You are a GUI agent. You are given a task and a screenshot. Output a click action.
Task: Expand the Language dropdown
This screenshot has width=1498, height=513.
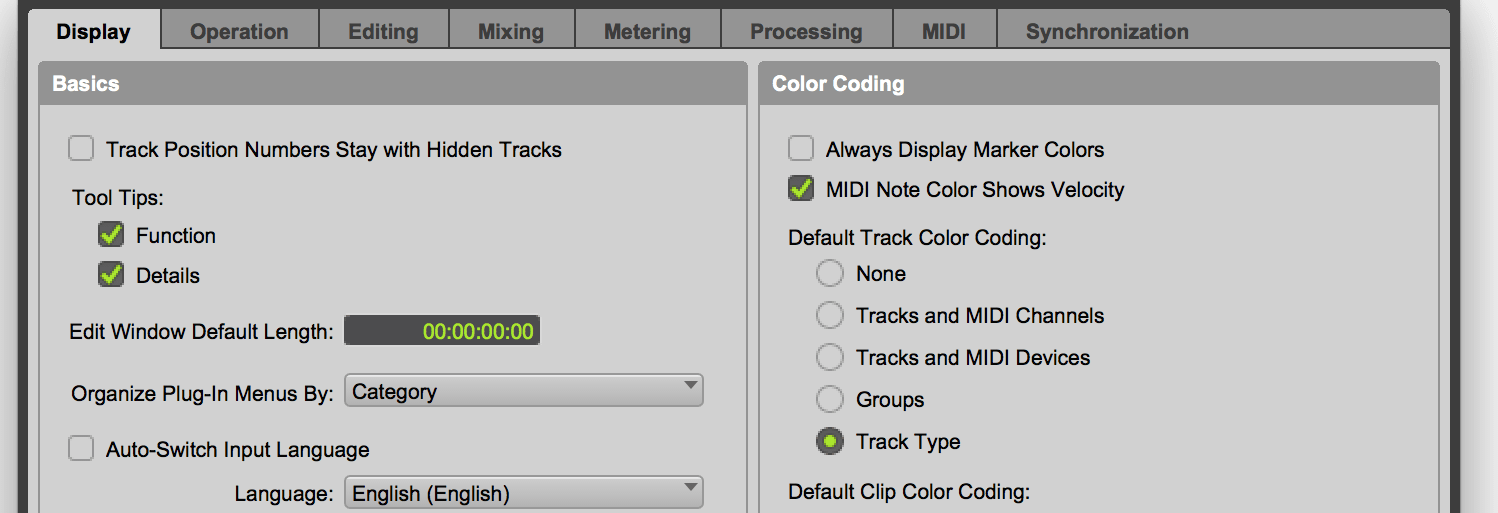tap(523, 493)
